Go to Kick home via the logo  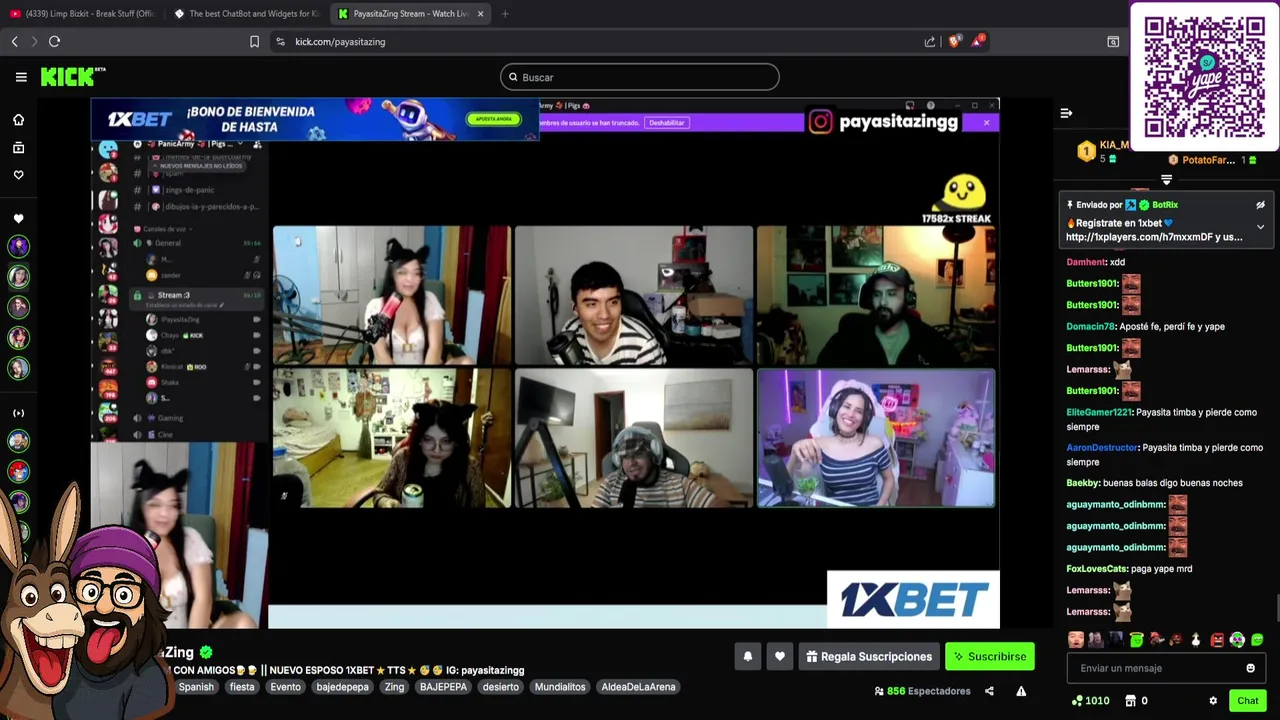point(72,77)
